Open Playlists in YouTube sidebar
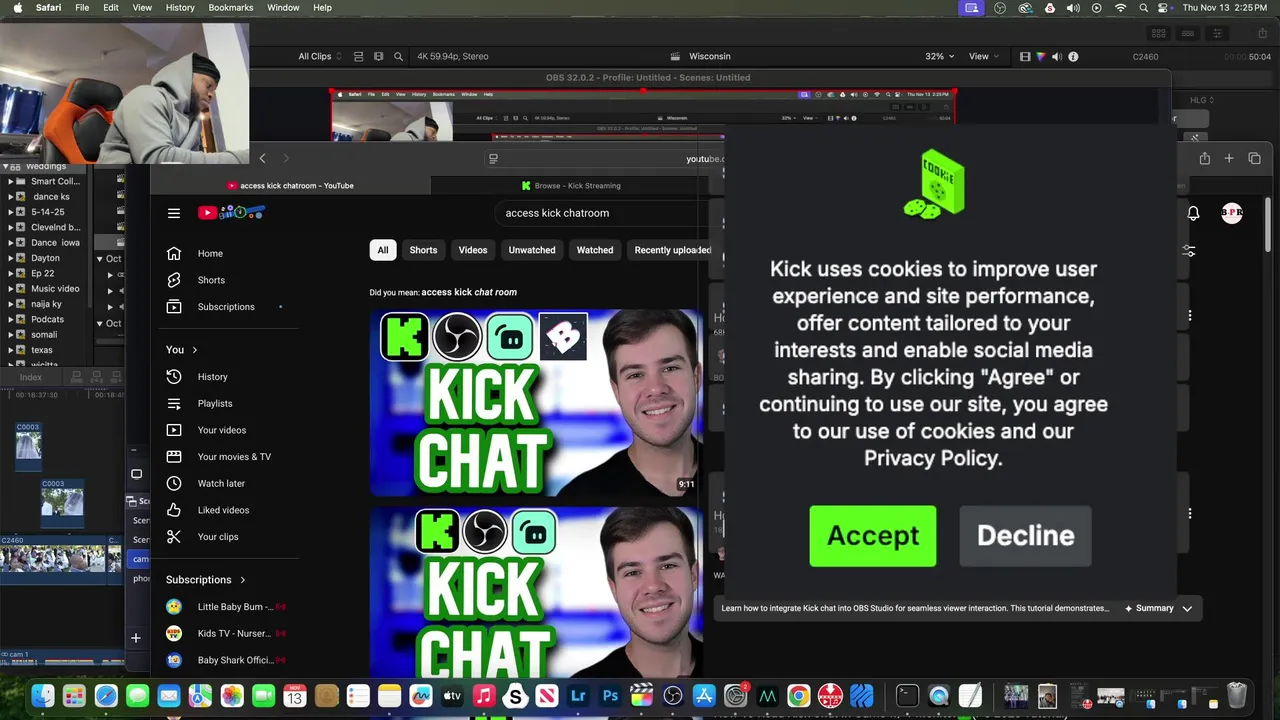1280x720 pixels. coord(215,403)
